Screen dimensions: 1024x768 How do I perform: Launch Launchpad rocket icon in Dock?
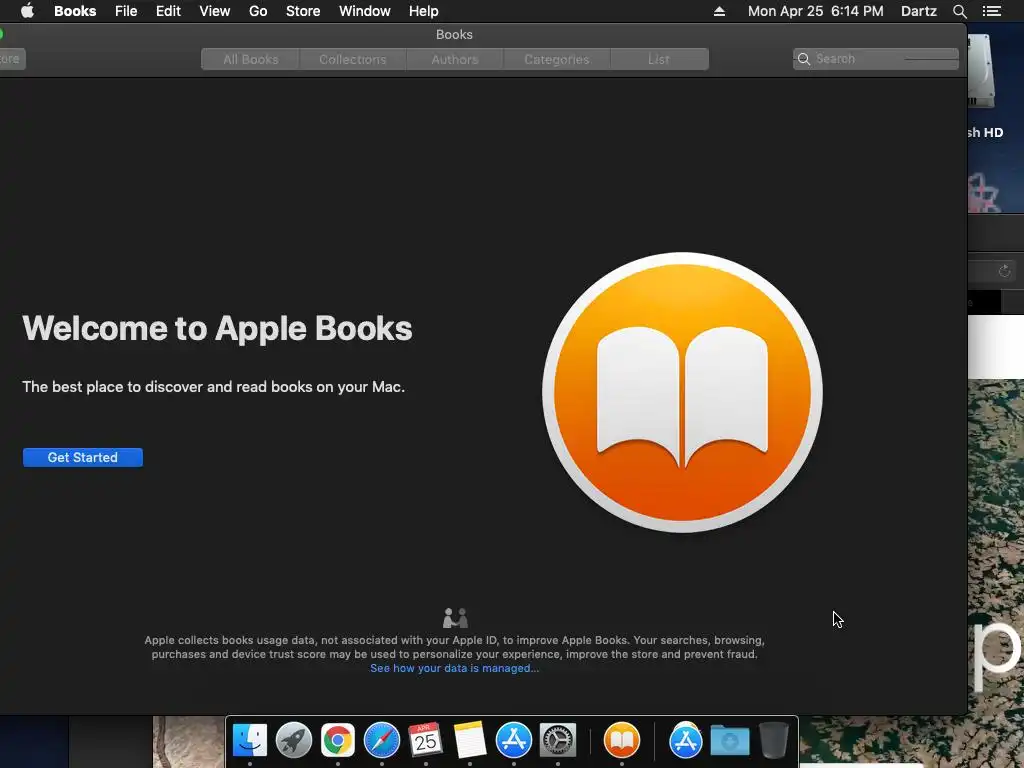tap(294, 740)
